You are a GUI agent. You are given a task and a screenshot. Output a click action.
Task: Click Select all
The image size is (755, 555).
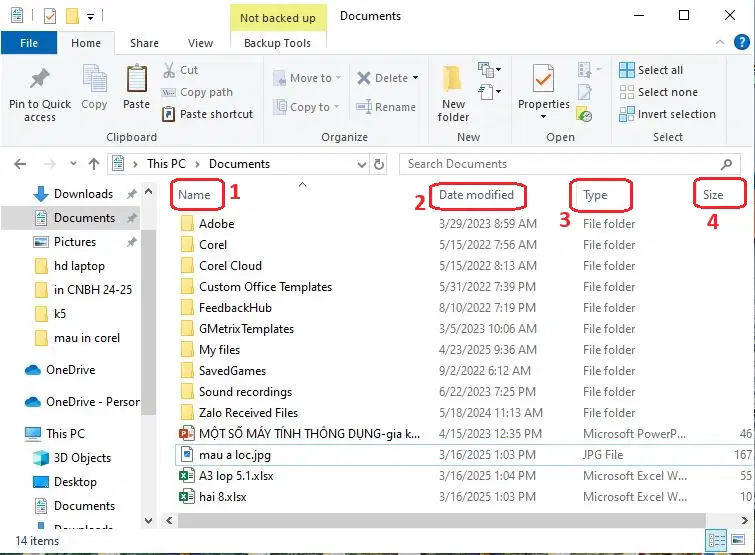651,70
